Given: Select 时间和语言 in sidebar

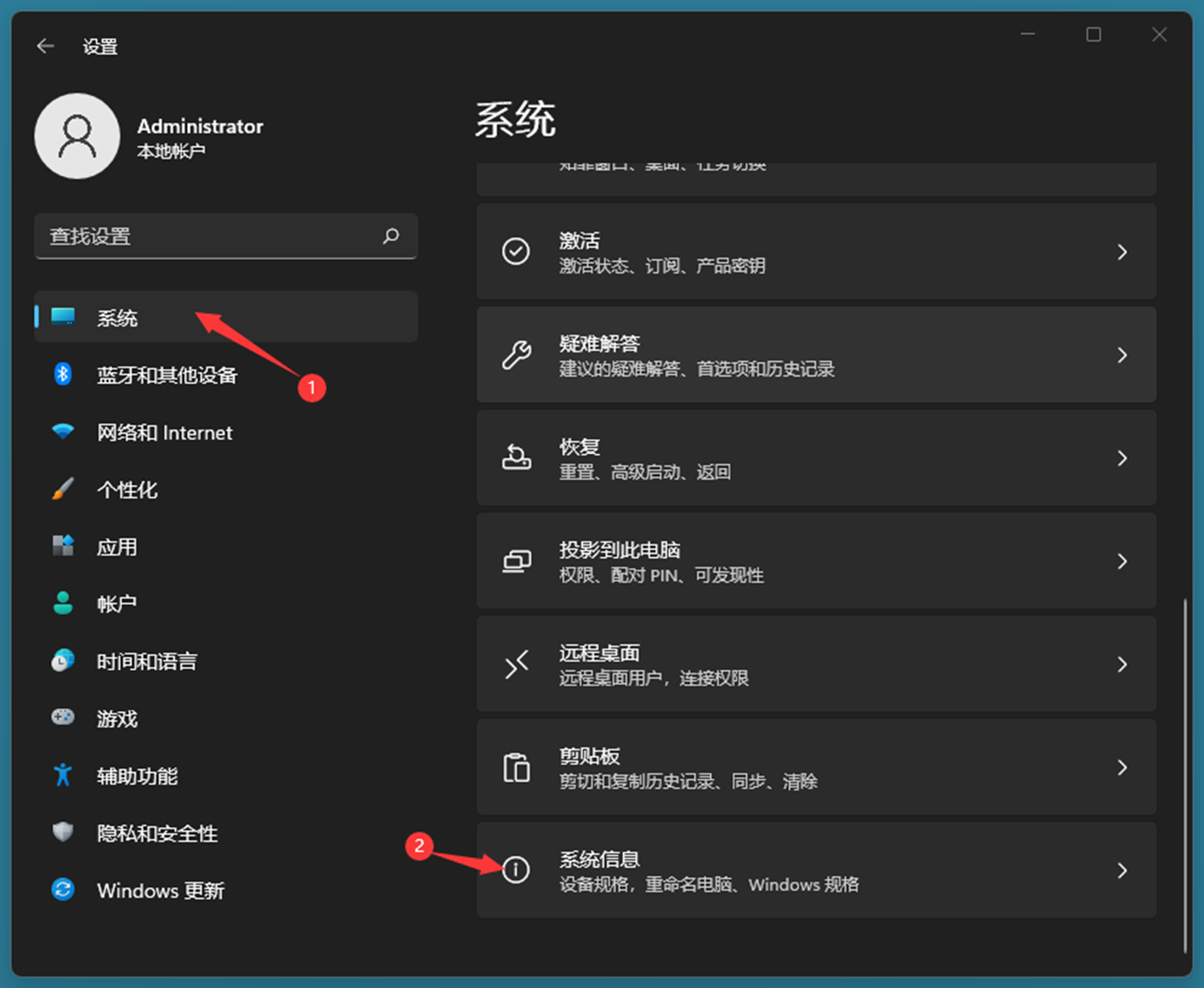Looking at the screenshot, I should click(x=226, y=661).
